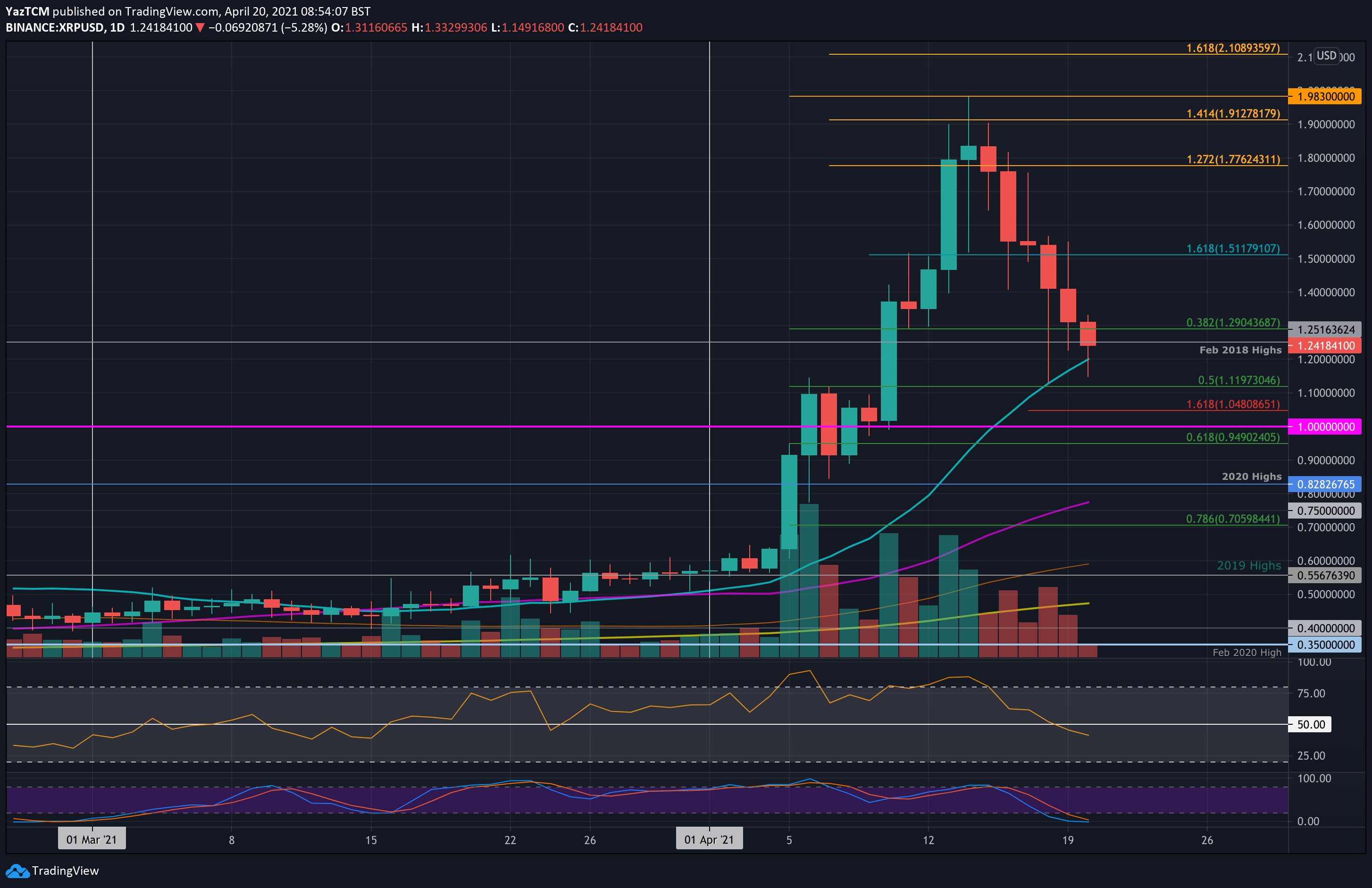The image size is (1372, 888).
Task: Click the 0.5(1.11973046) retracement label
Action: pos(1238,381)
